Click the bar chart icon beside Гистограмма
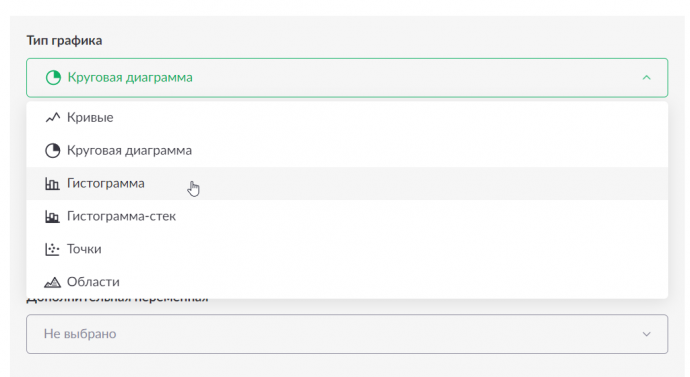The height and width of the screenshot is (377, 690). (x=52, y=183)
